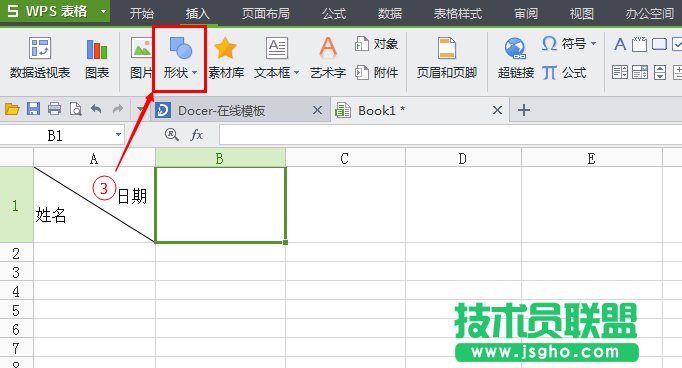Click the WPS 表格 application button

(55, 11)
